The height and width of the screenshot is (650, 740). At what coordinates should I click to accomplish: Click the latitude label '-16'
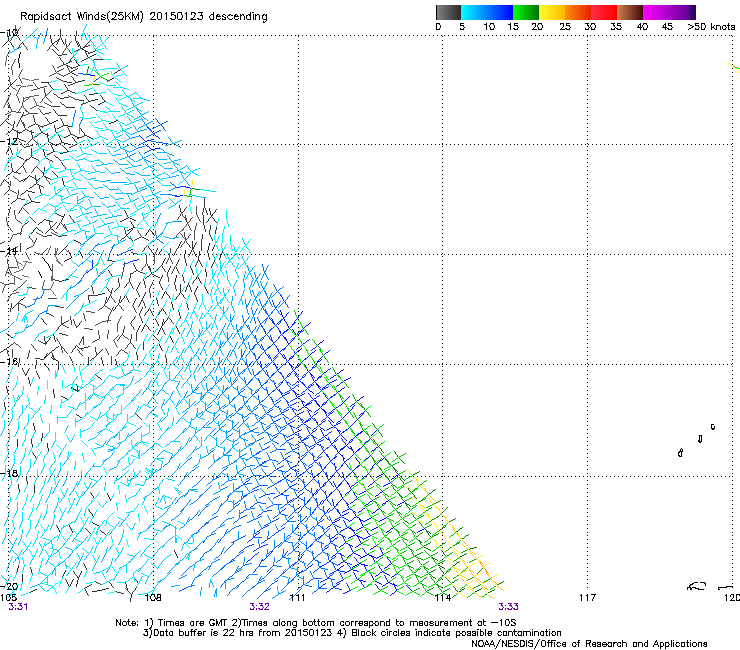[10, 362]
